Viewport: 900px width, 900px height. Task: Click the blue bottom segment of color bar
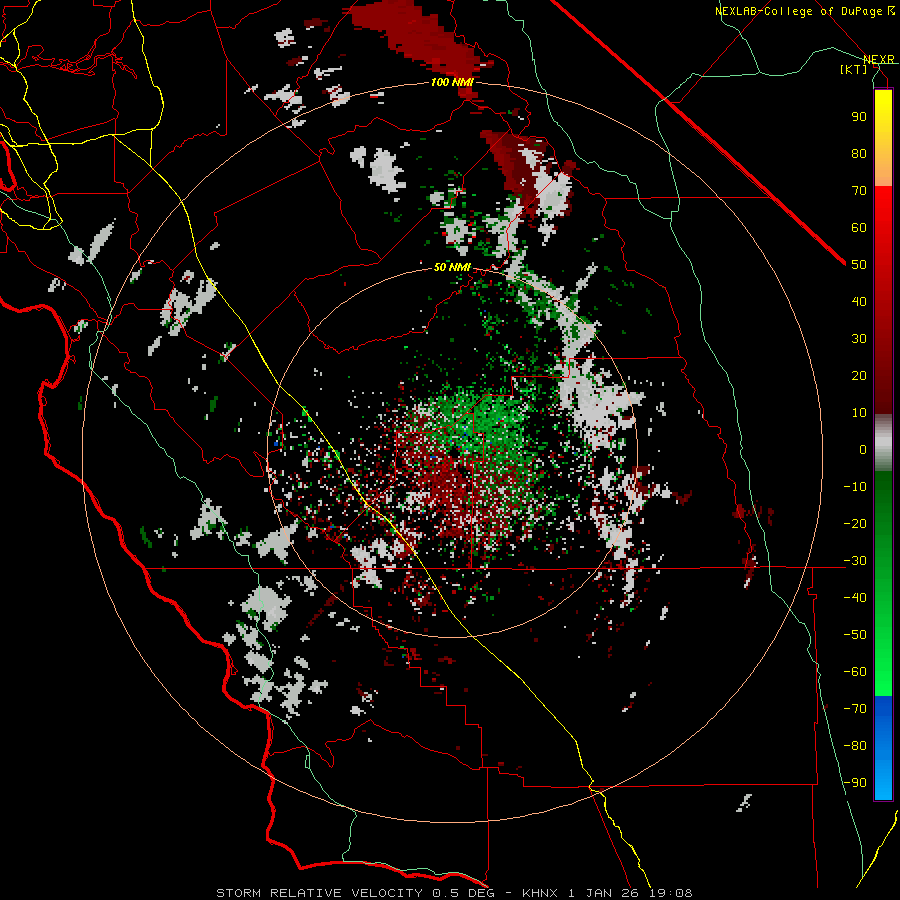click(x=883, y=747)
